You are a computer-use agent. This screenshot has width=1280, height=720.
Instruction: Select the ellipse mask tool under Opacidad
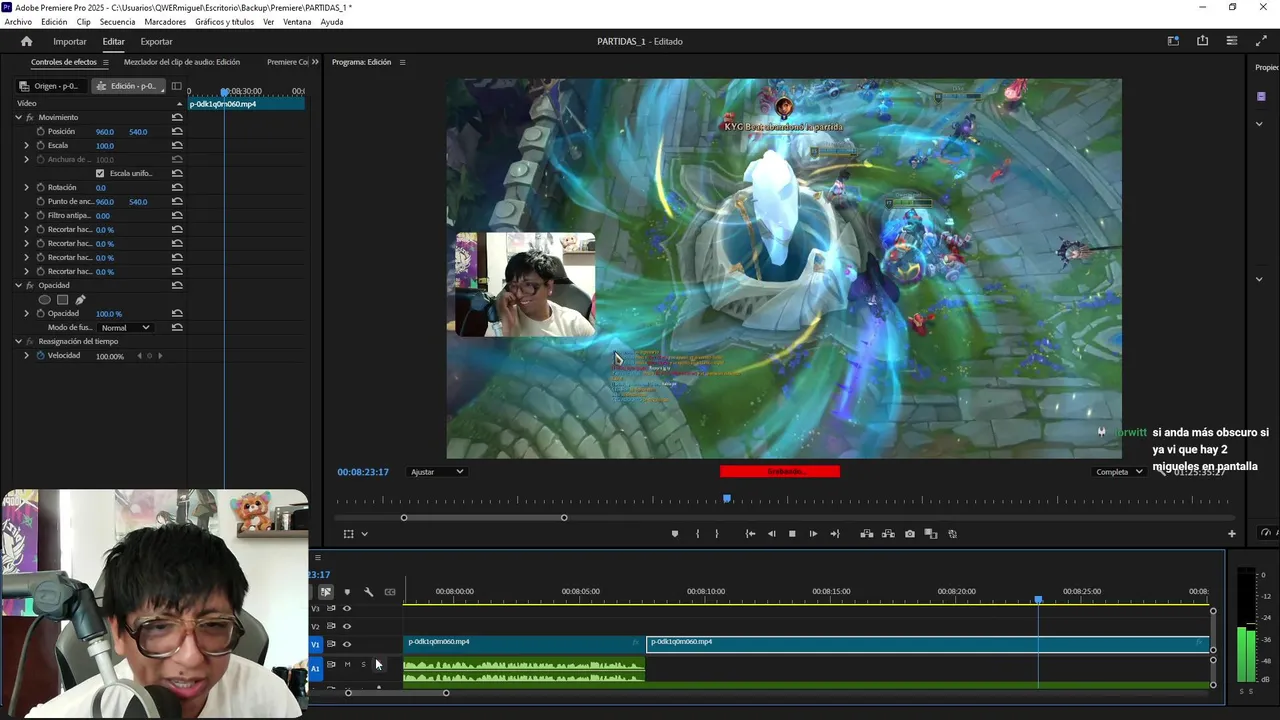tap(44, 300)
